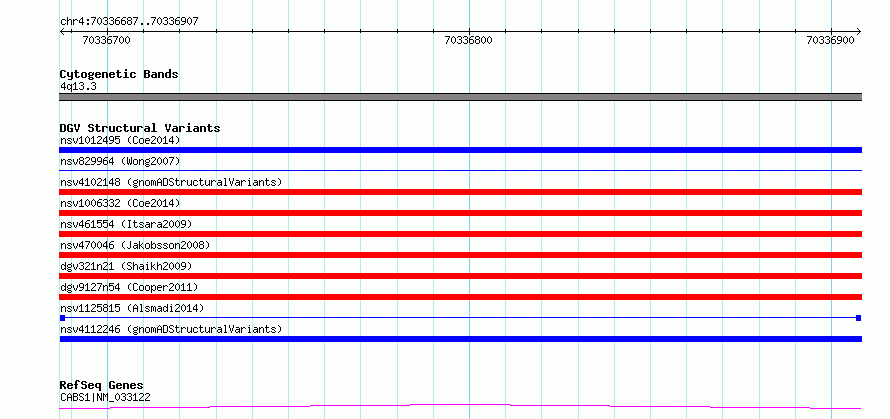890x419 pixels.
Task: Click the 4q13.3 band label
Action: [x=78, y=86]
